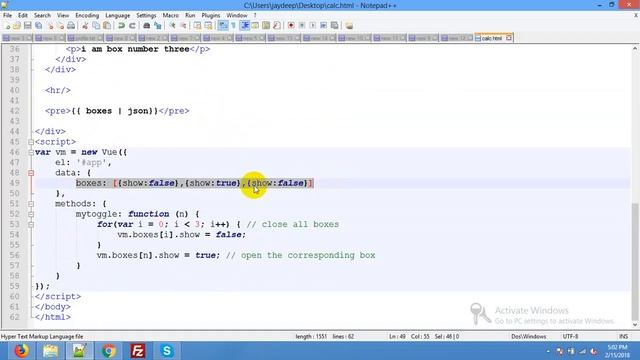Click the Save Recorded Macro icon

coord(334,26)
